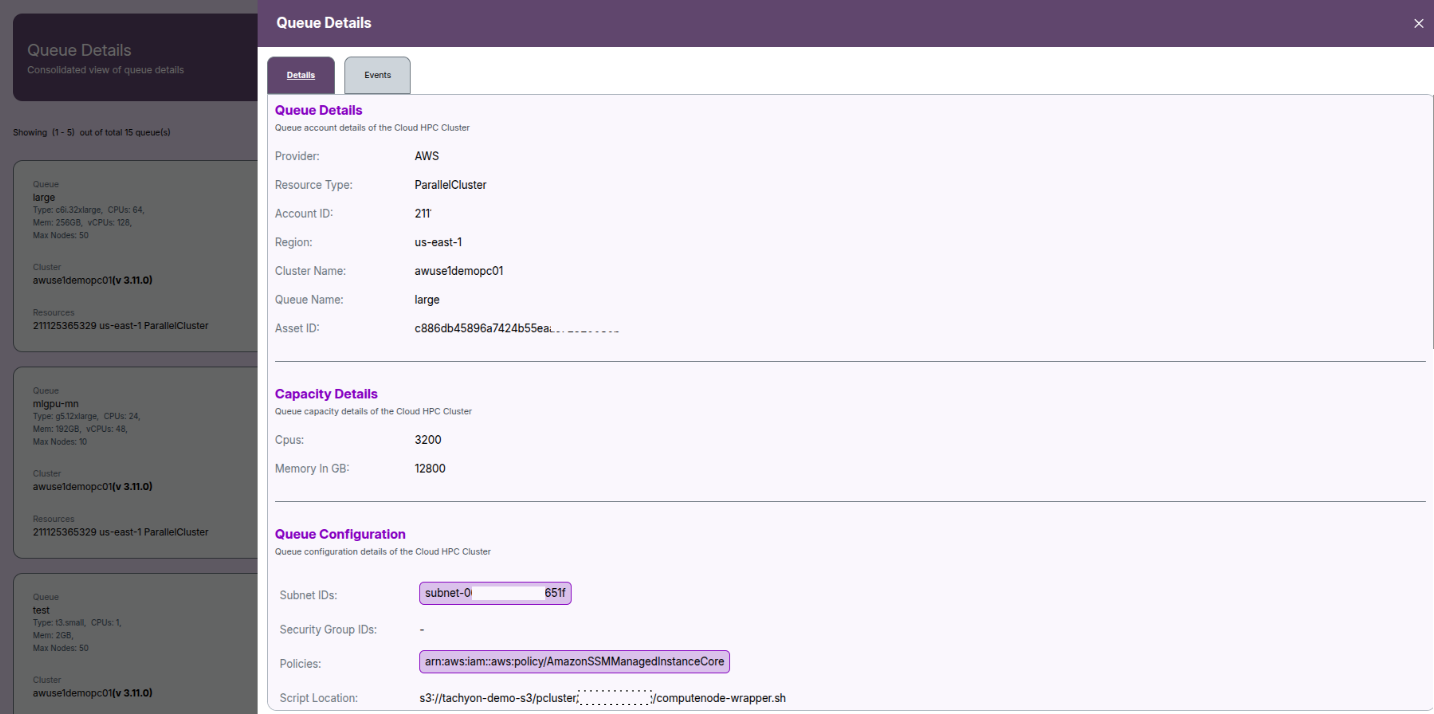The height and width of the screenshot is (714, 1434).
Task: Click the us-east-1 region value
Action: (x=439, y=242)
